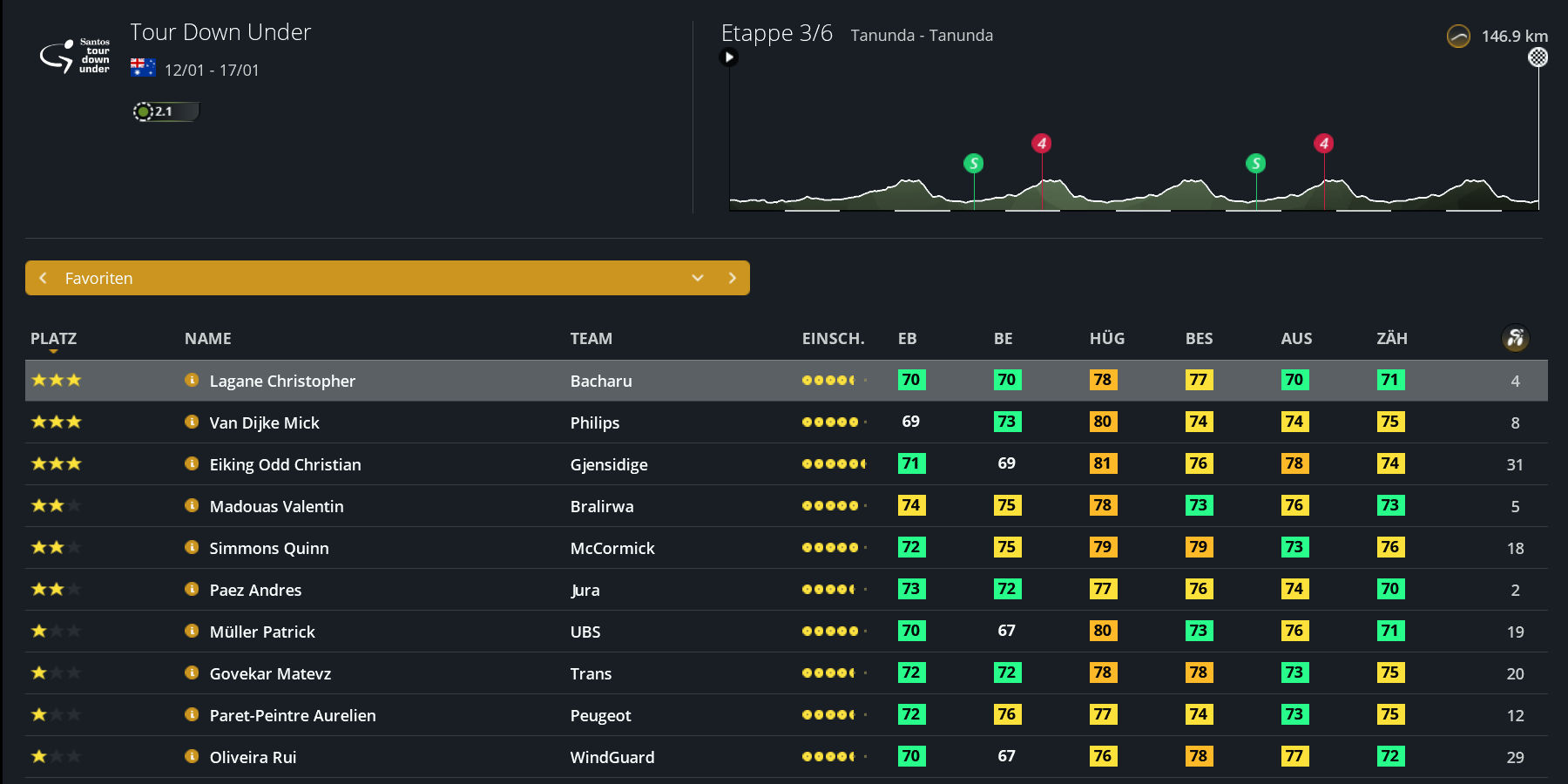Click the first green sprint marker
Viewport: 1568px width, 784px height.
click(974, 163)
